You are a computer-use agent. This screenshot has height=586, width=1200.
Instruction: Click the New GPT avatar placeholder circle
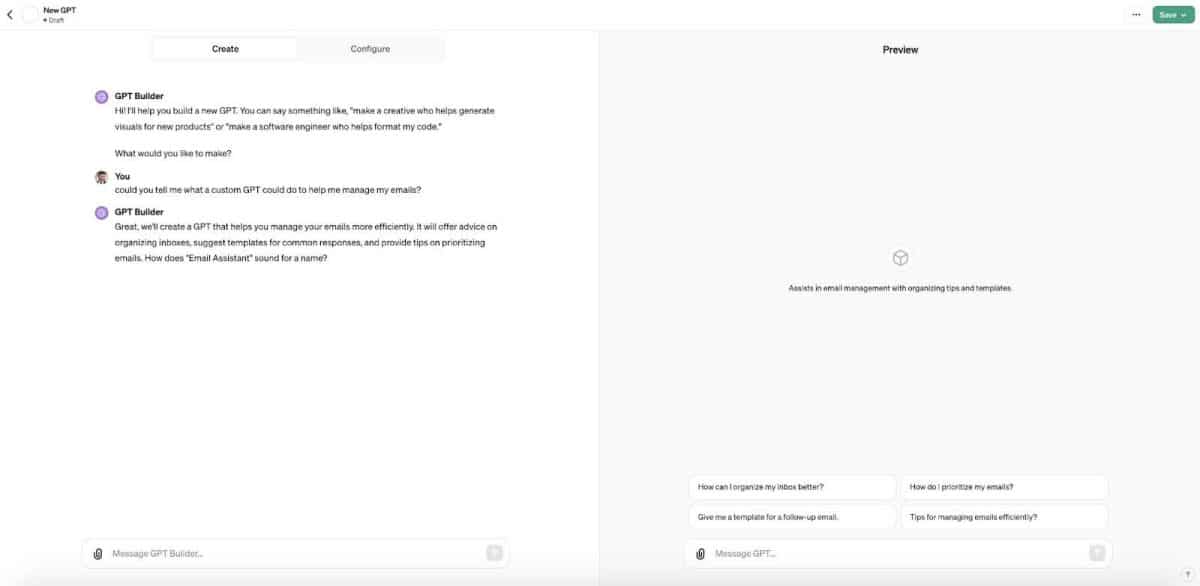click(29, 15)
